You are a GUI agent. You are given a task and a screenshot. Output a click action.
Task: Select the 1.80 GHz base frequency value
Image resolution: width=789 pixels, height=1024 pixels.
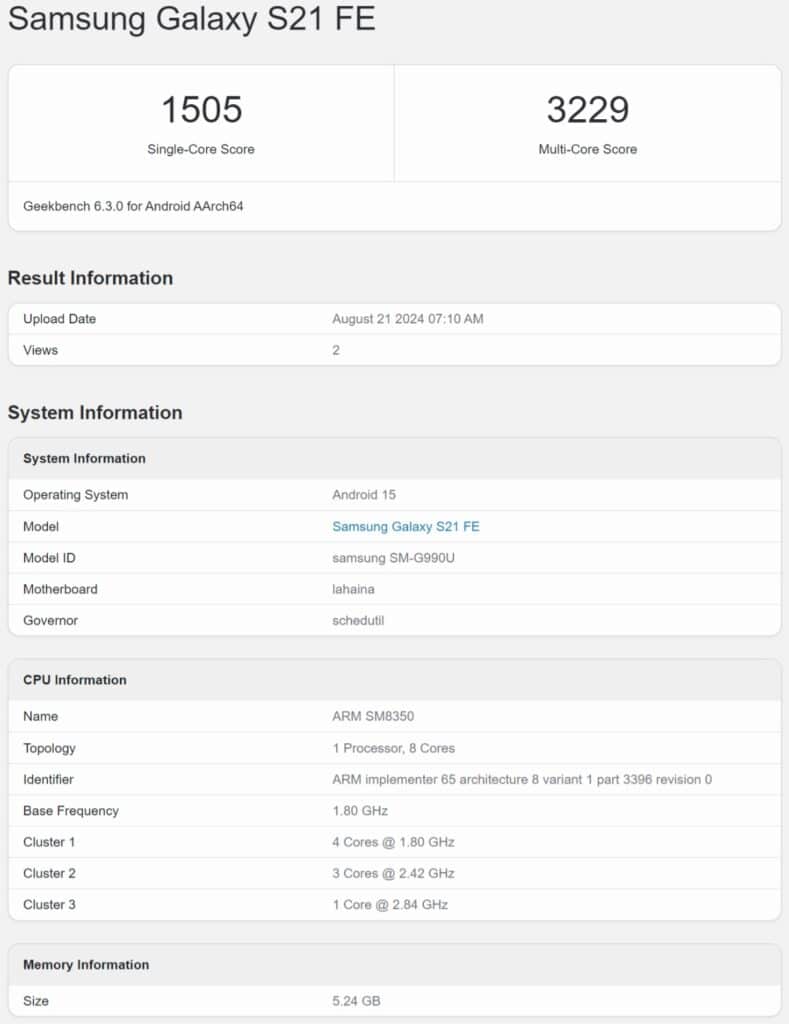(x=360, y=810)
